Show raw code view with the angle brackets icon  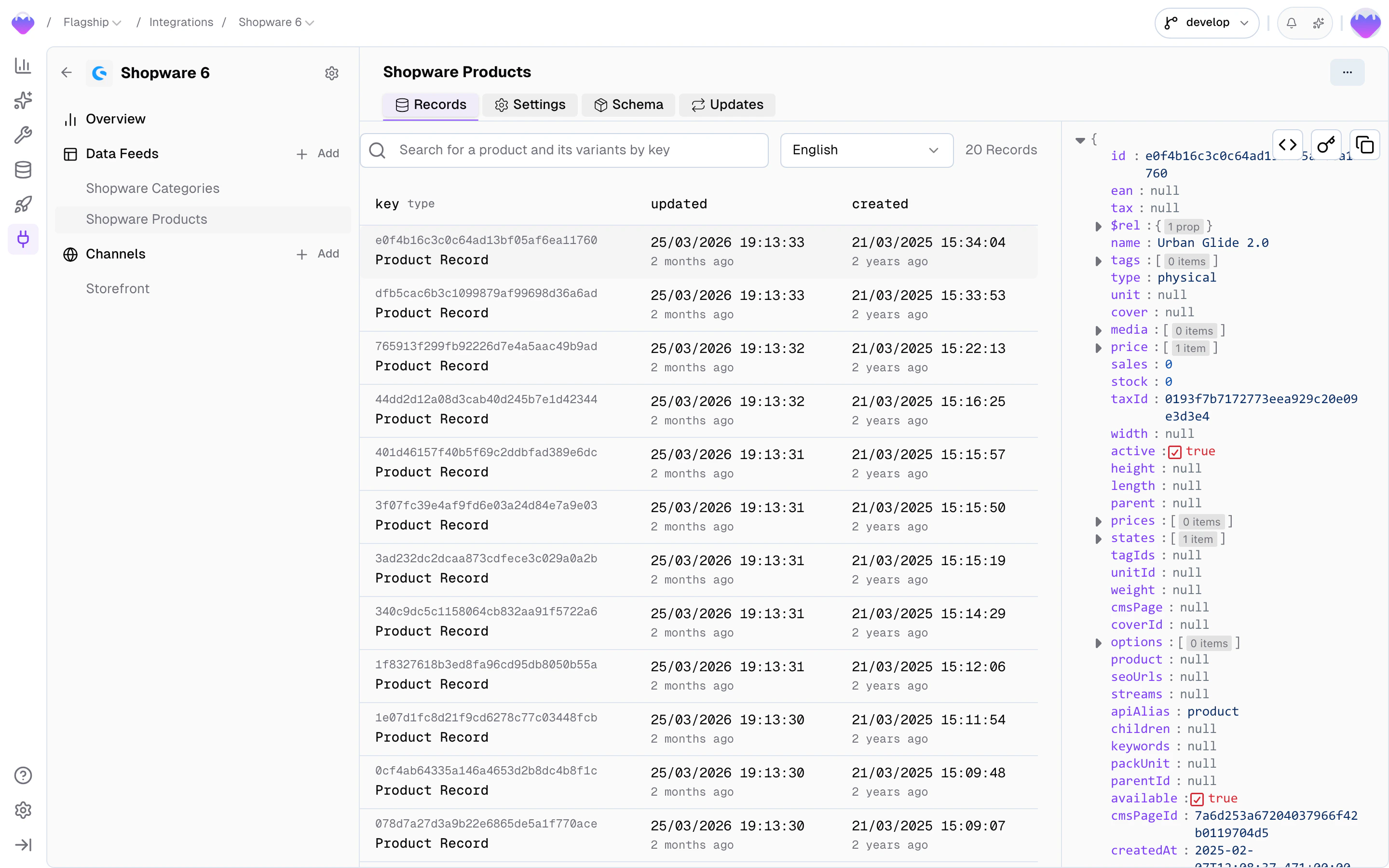click(1287, 145)
